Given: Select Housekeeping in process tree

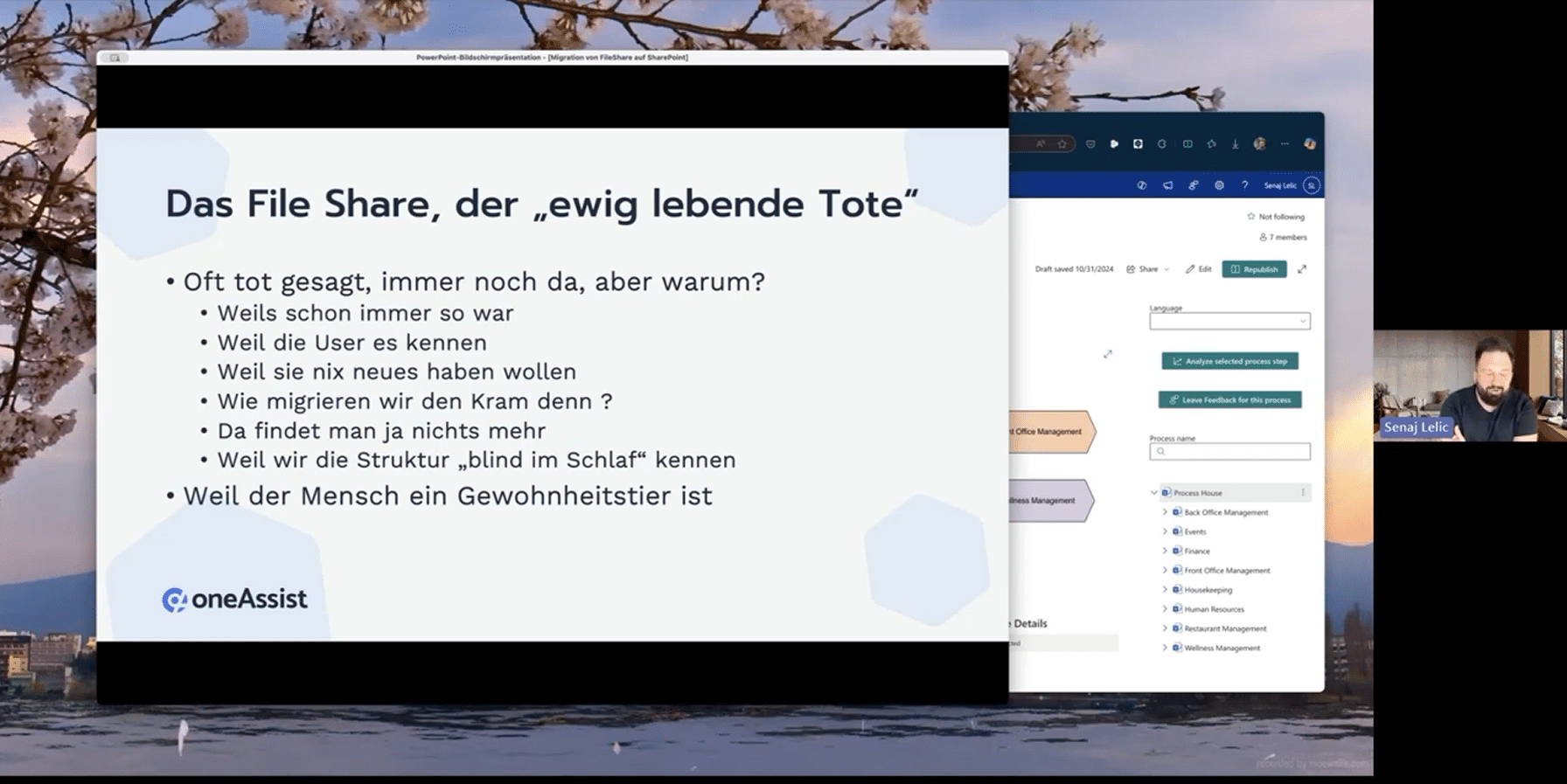Looking at the screenshot, I should pyautogui.click(x=1208, y=590).
